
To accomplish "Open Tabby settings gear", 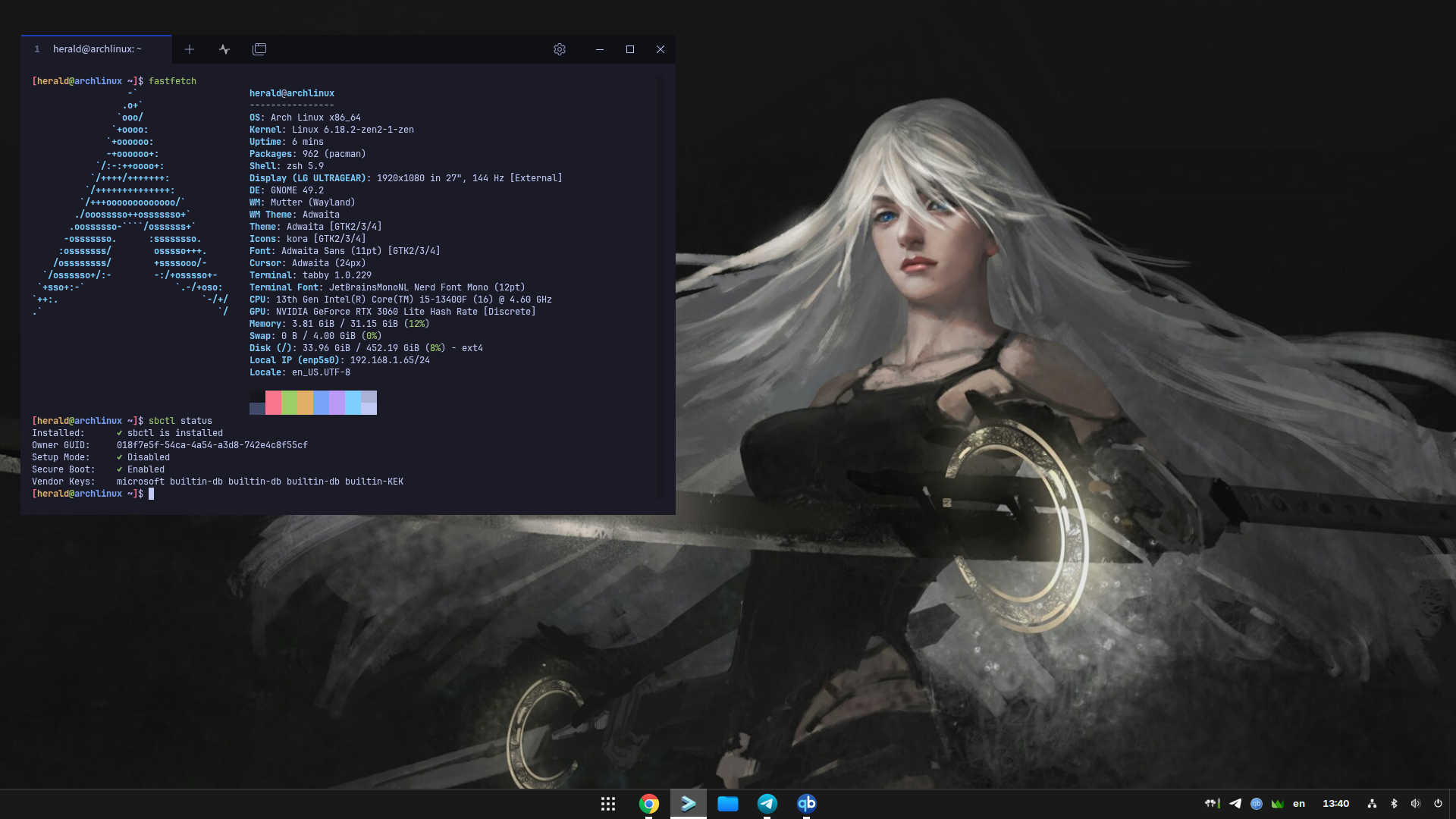I will click(560, 49).
